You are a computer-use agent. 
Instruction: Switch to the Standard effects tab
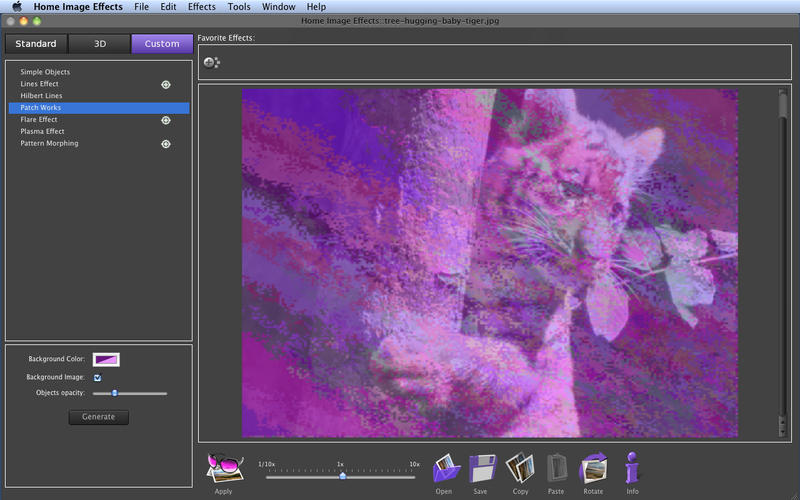[36, 44]
